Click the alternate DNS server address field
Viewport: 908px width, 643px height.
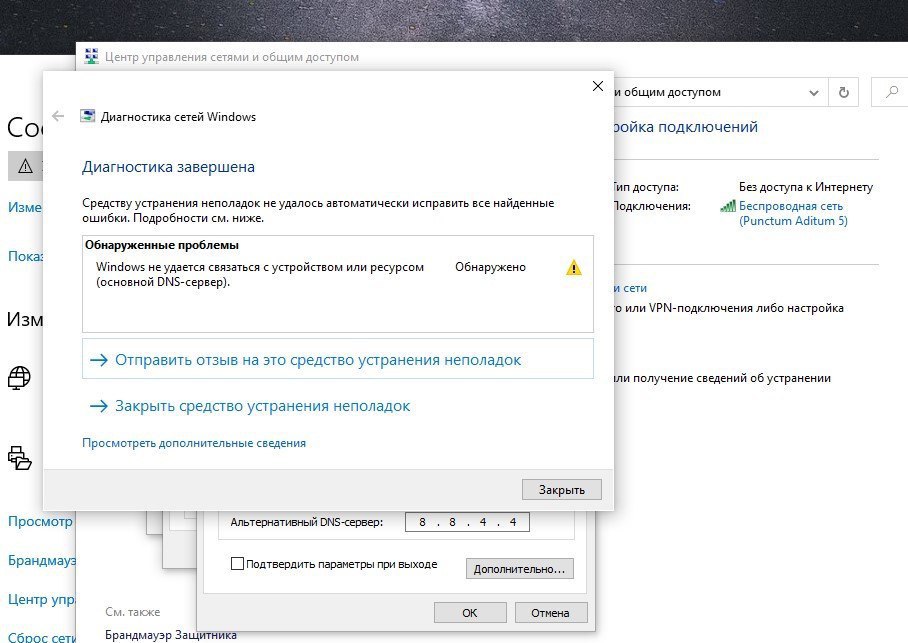(467, 522)
